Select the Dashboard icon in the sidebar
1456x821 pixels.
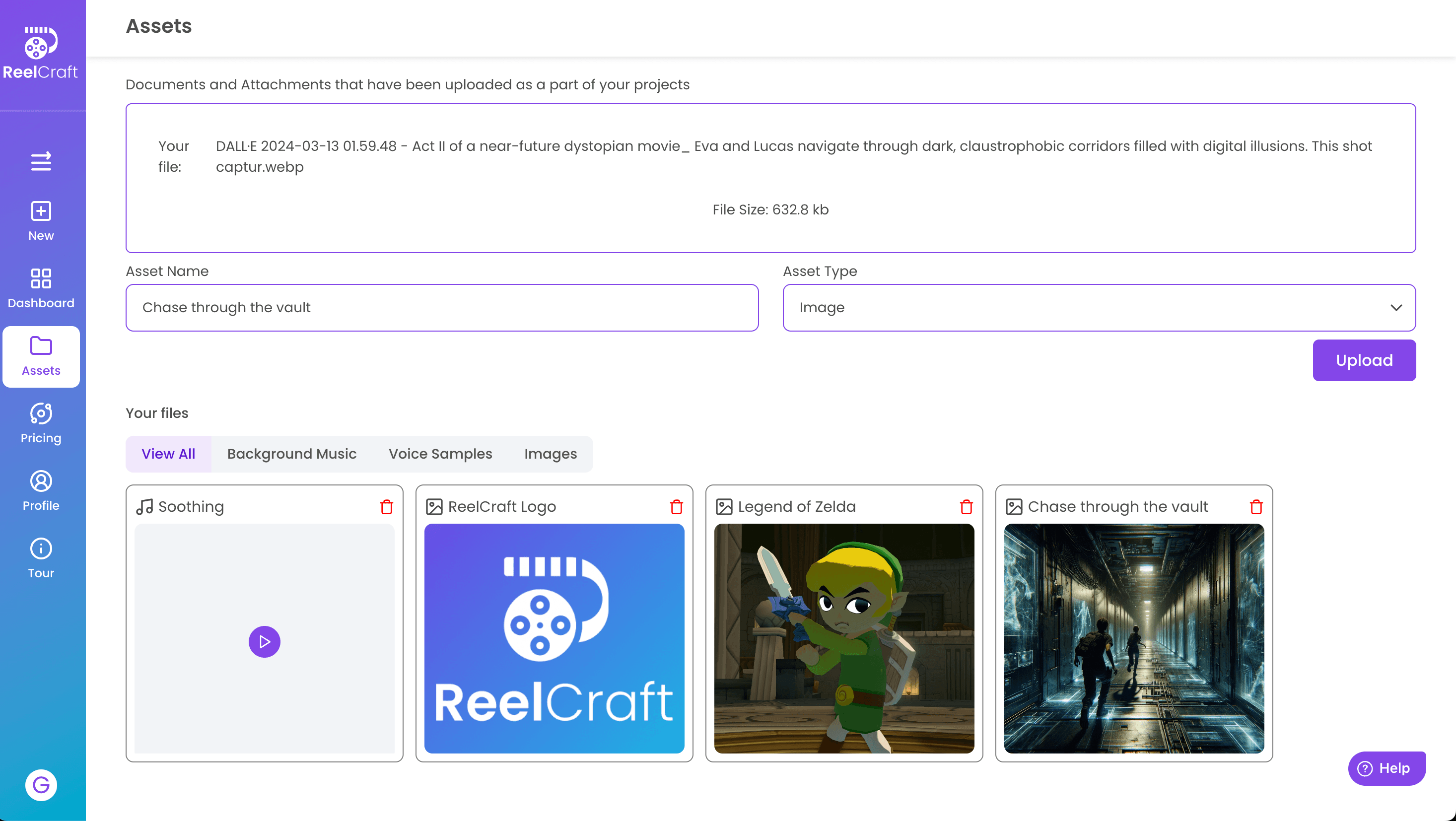point(40,278)
